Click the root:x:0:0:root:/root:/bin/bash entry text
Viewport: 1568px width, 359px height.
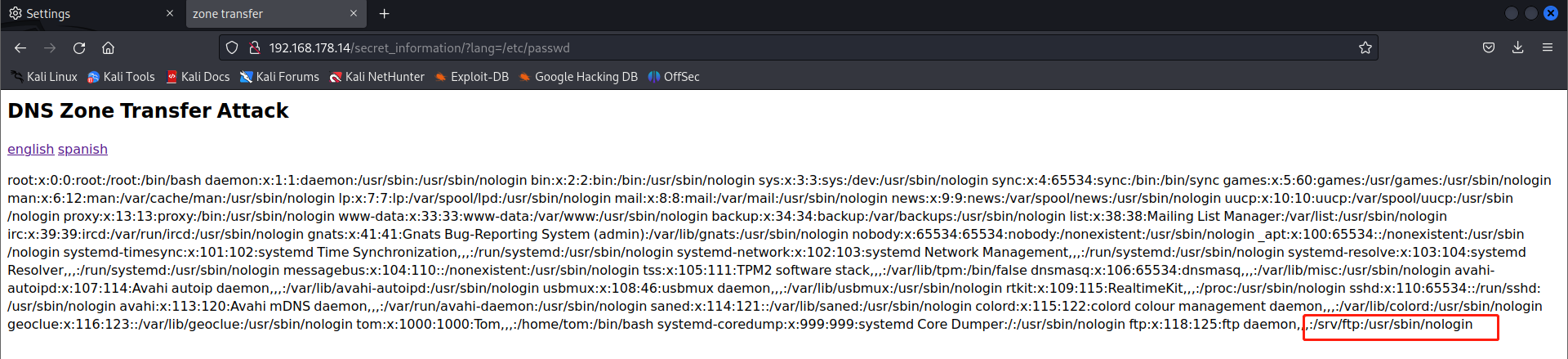pos(105,180)
